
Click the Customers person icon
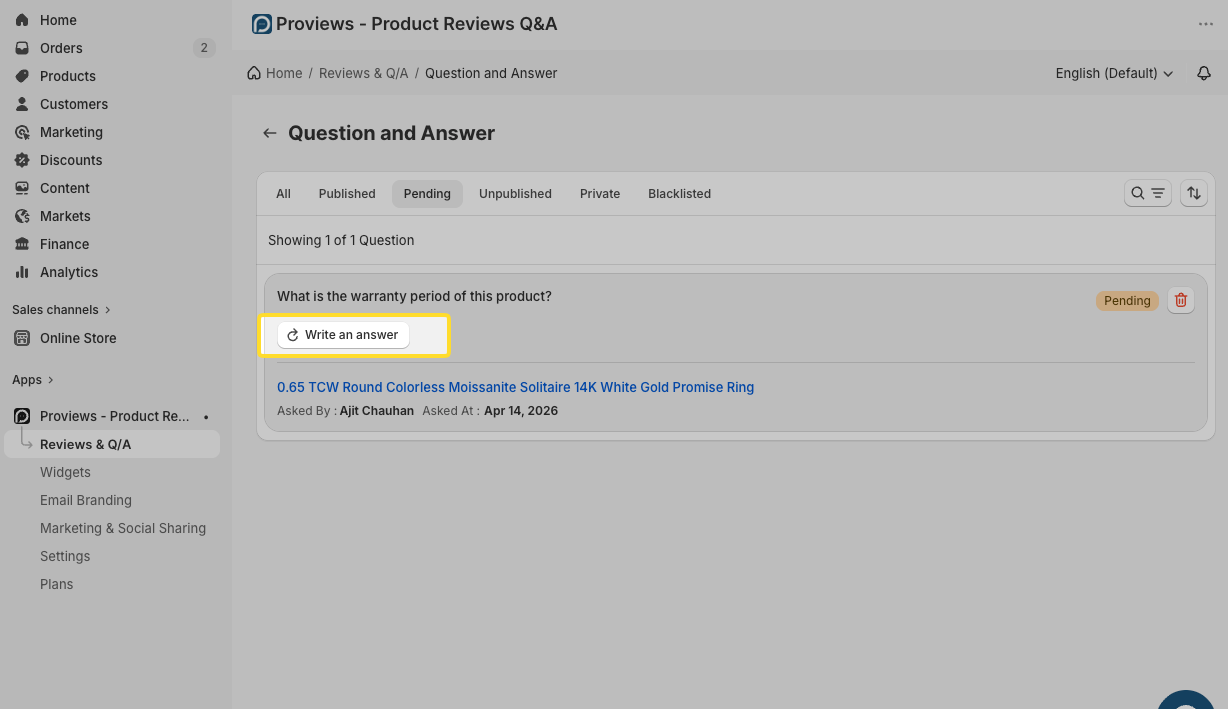pyautogui.click(x=22, y=104)
